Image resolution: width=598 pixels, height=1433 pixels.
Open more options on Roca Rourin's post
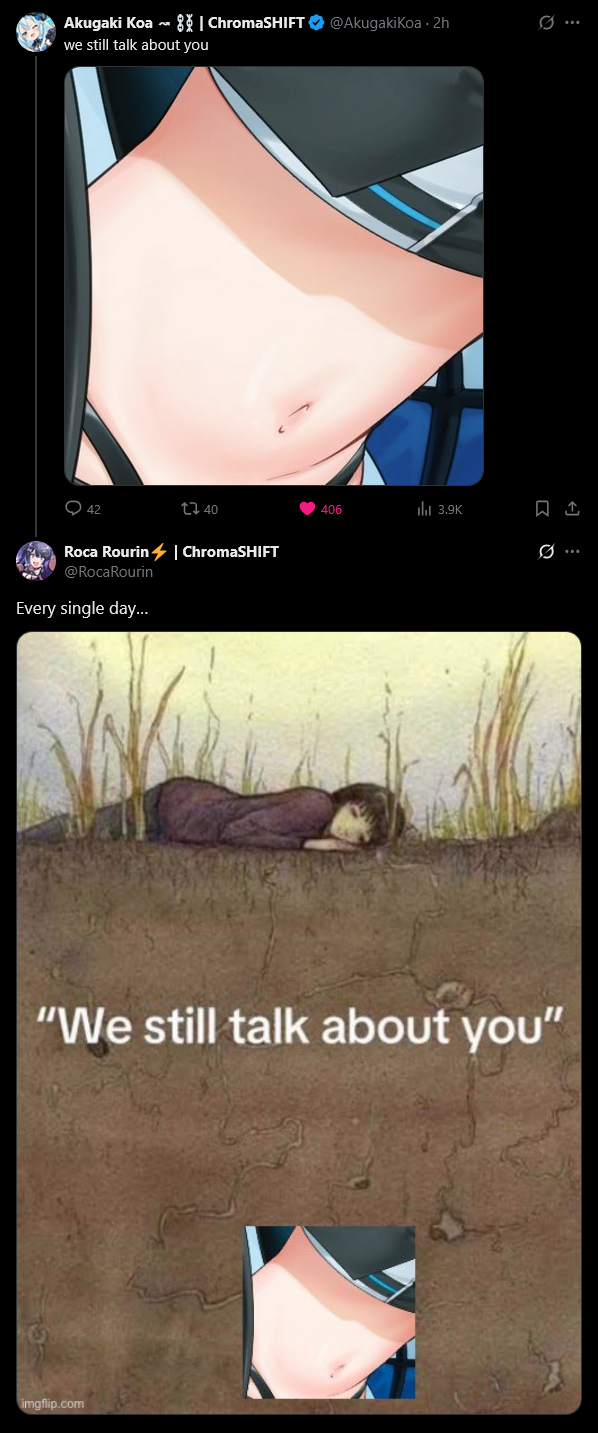pyautogui.click(x=572, y=552)
